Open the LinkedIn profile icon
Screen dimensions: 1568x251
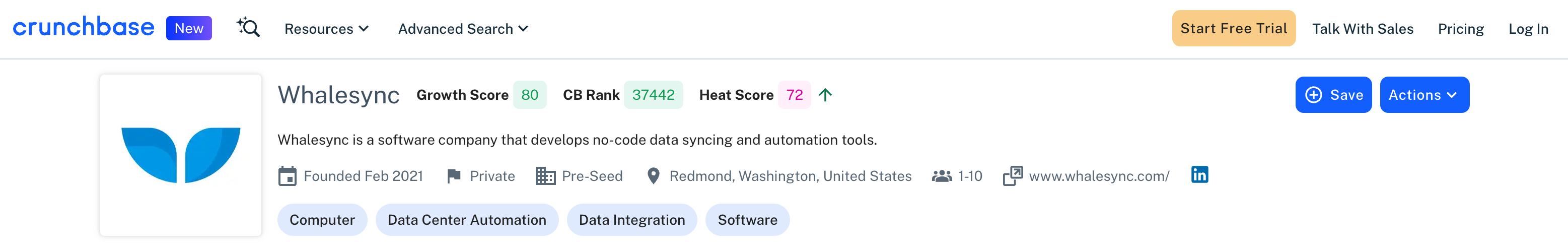point(1200,175)
